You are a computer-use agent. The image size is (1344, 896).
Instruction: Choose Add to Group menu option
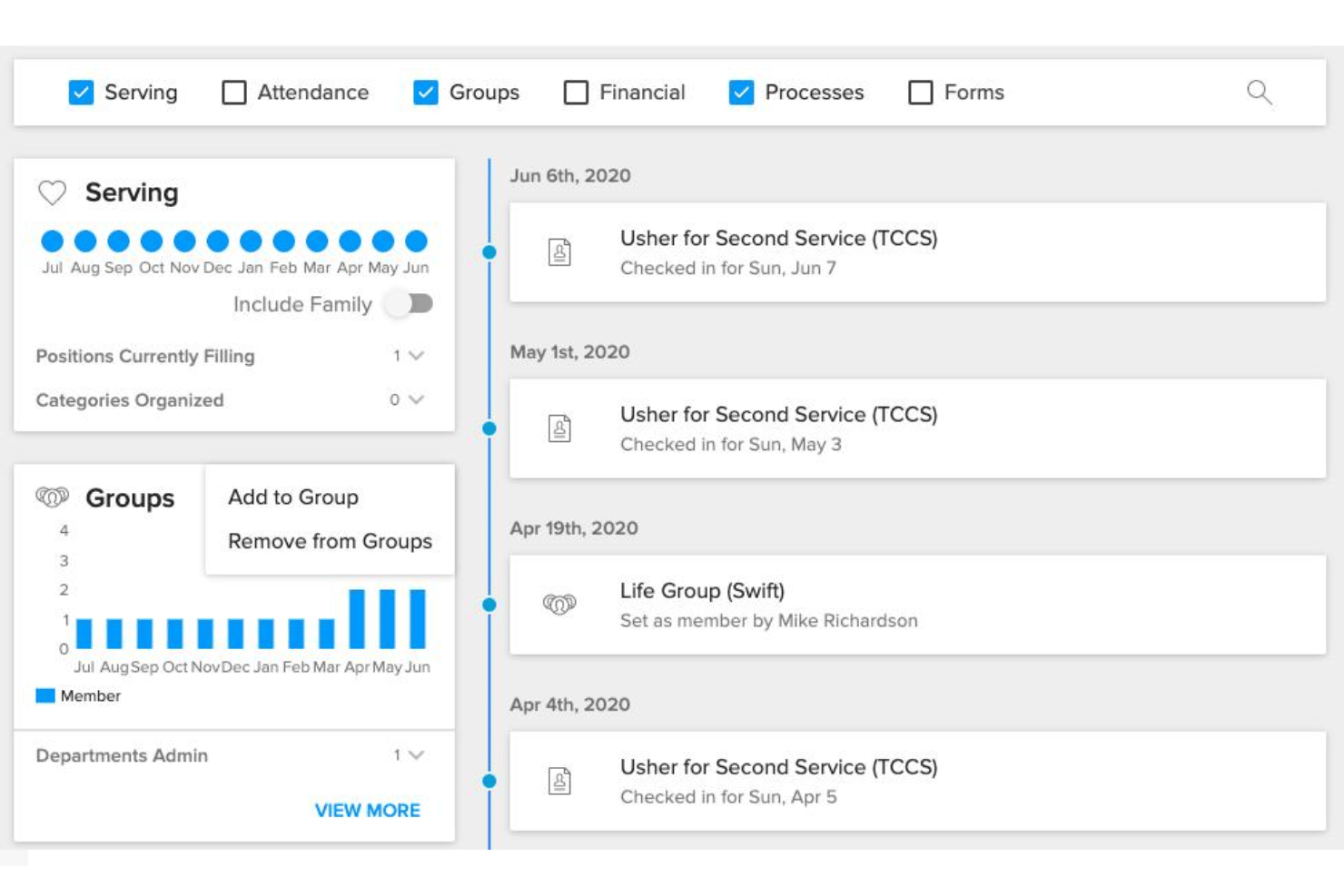[x=293, y=497]
